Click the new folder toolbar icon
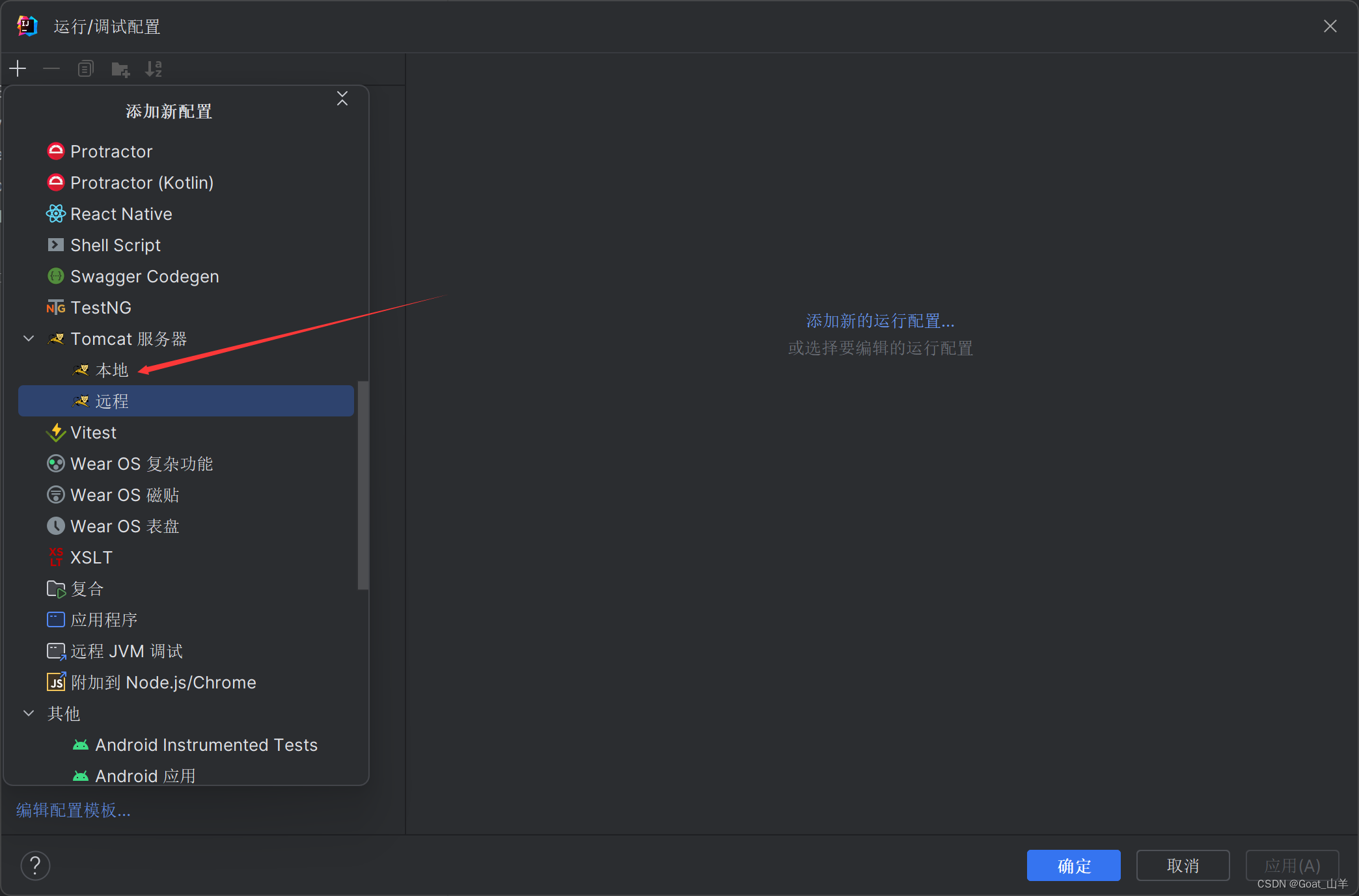This screenshot has width=1359, height=896. tap(120, 69)
